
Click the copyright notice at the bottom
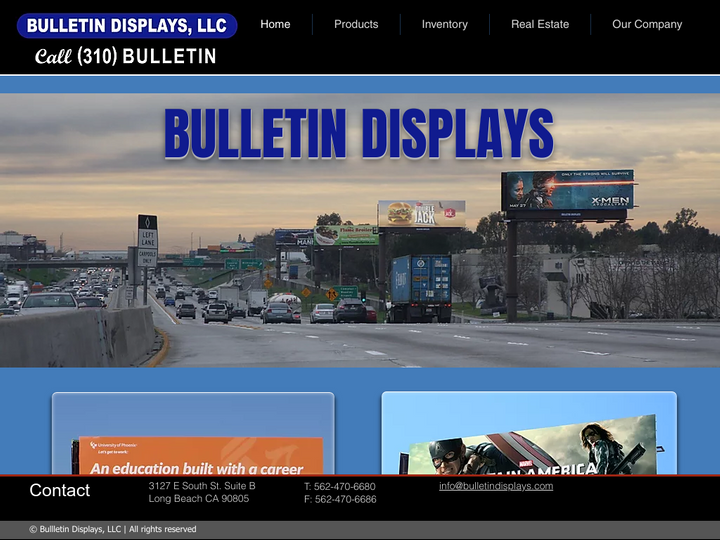pos(113,529)
